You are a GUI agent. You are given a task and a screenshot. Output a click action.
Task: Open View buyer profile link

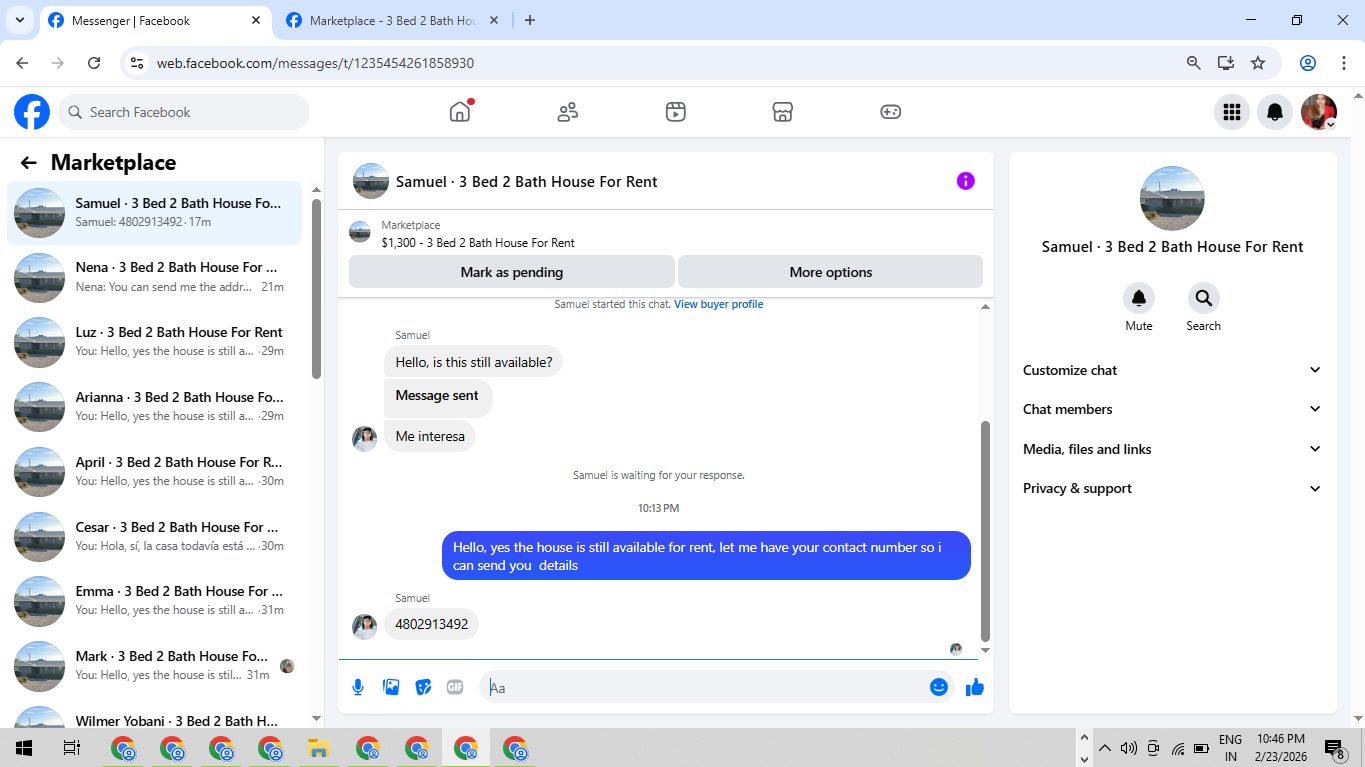point(718,304)
